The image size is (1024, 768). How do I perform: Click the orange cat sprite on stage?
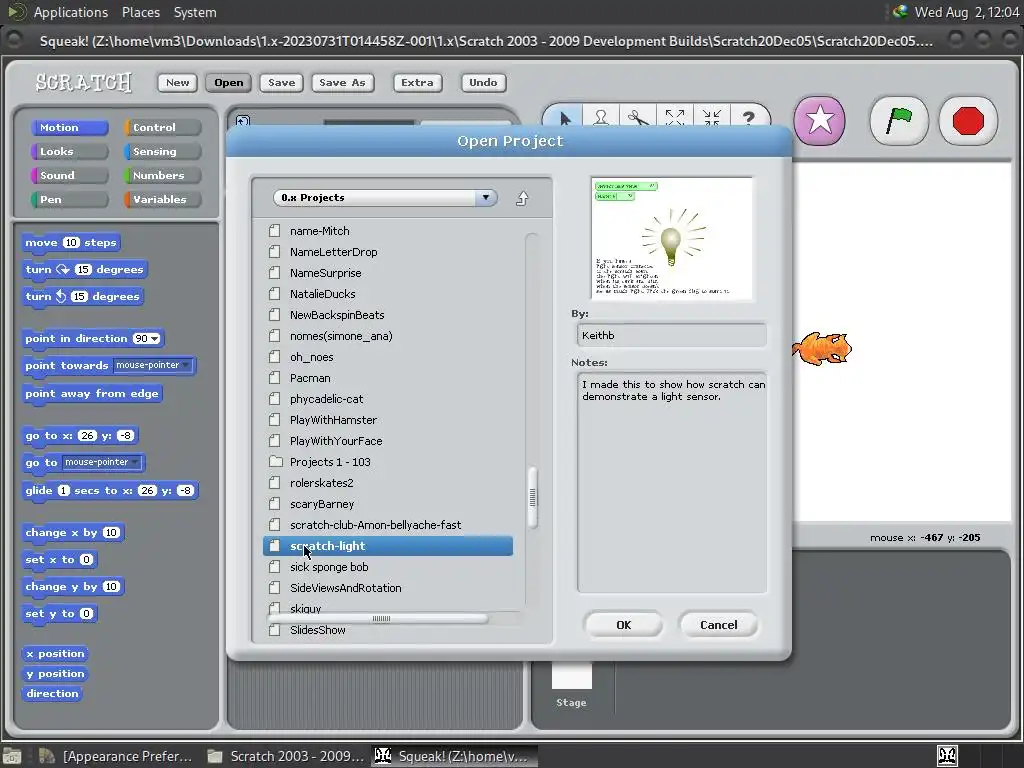point(822,347)
